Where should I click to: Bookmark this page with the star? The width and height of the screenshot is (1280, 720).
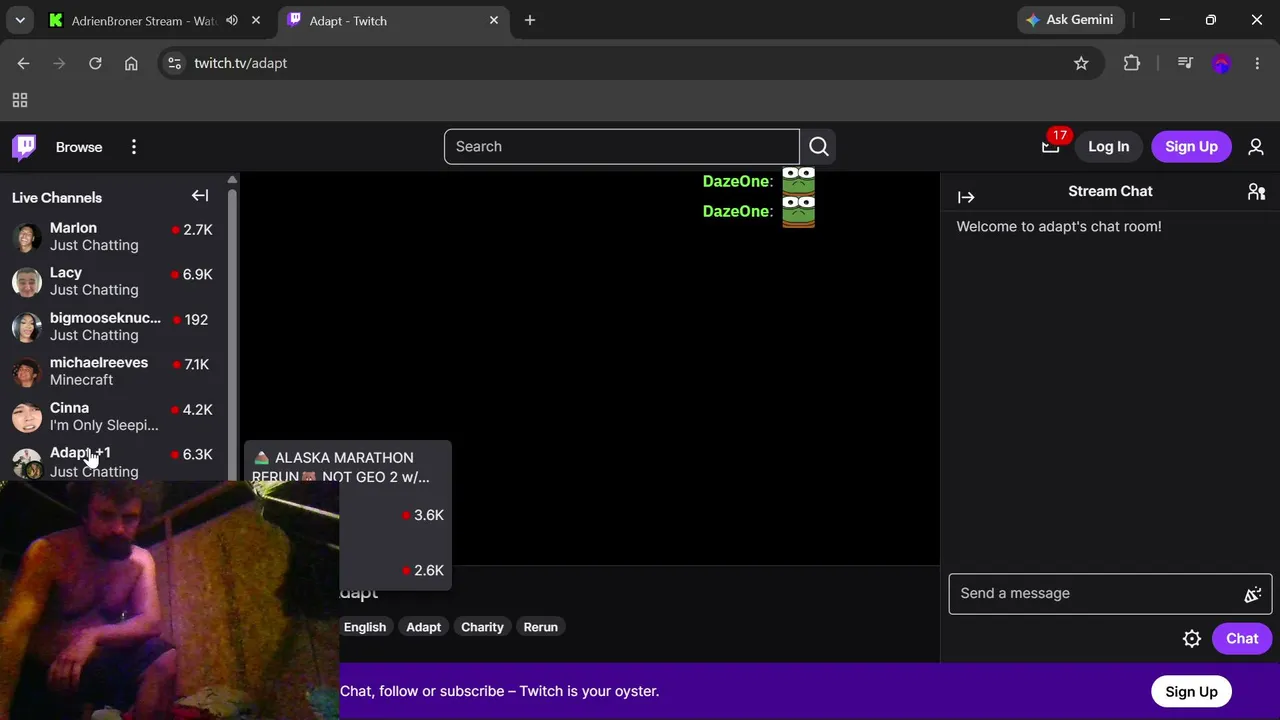pos(1081,63)
